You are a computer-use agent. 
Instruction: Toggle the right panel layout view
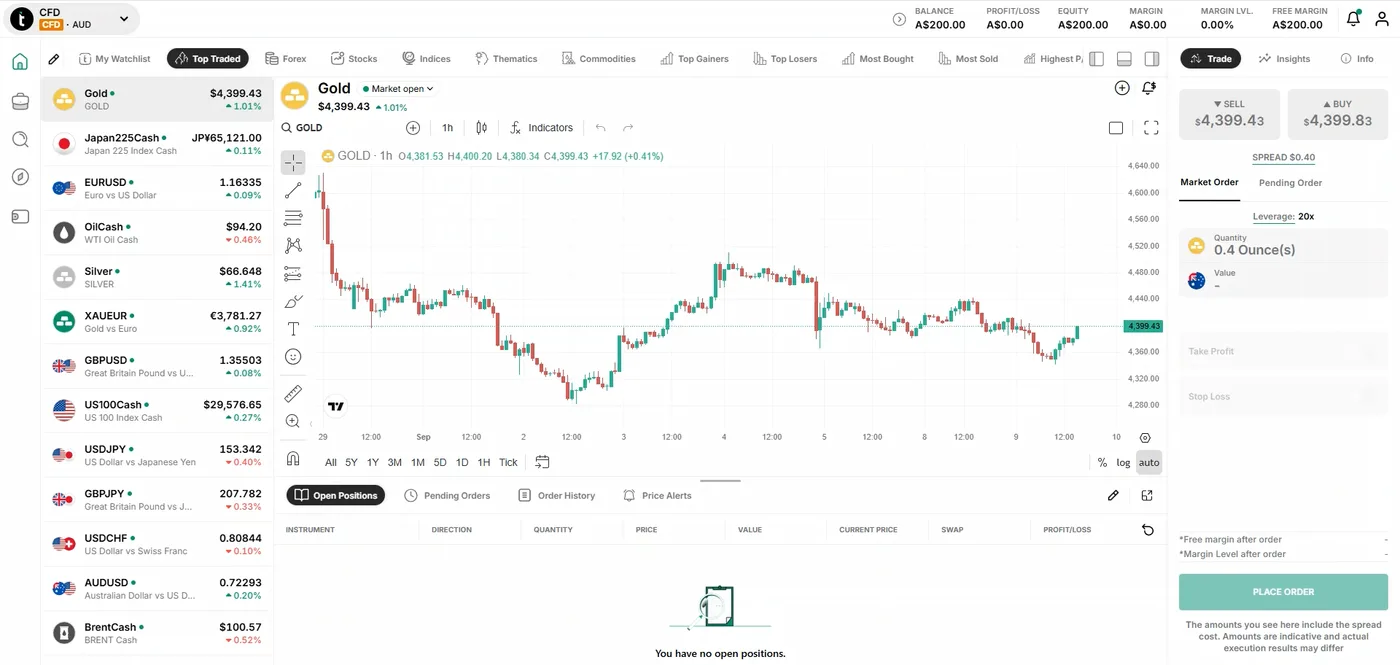(x=1152, y=59)
